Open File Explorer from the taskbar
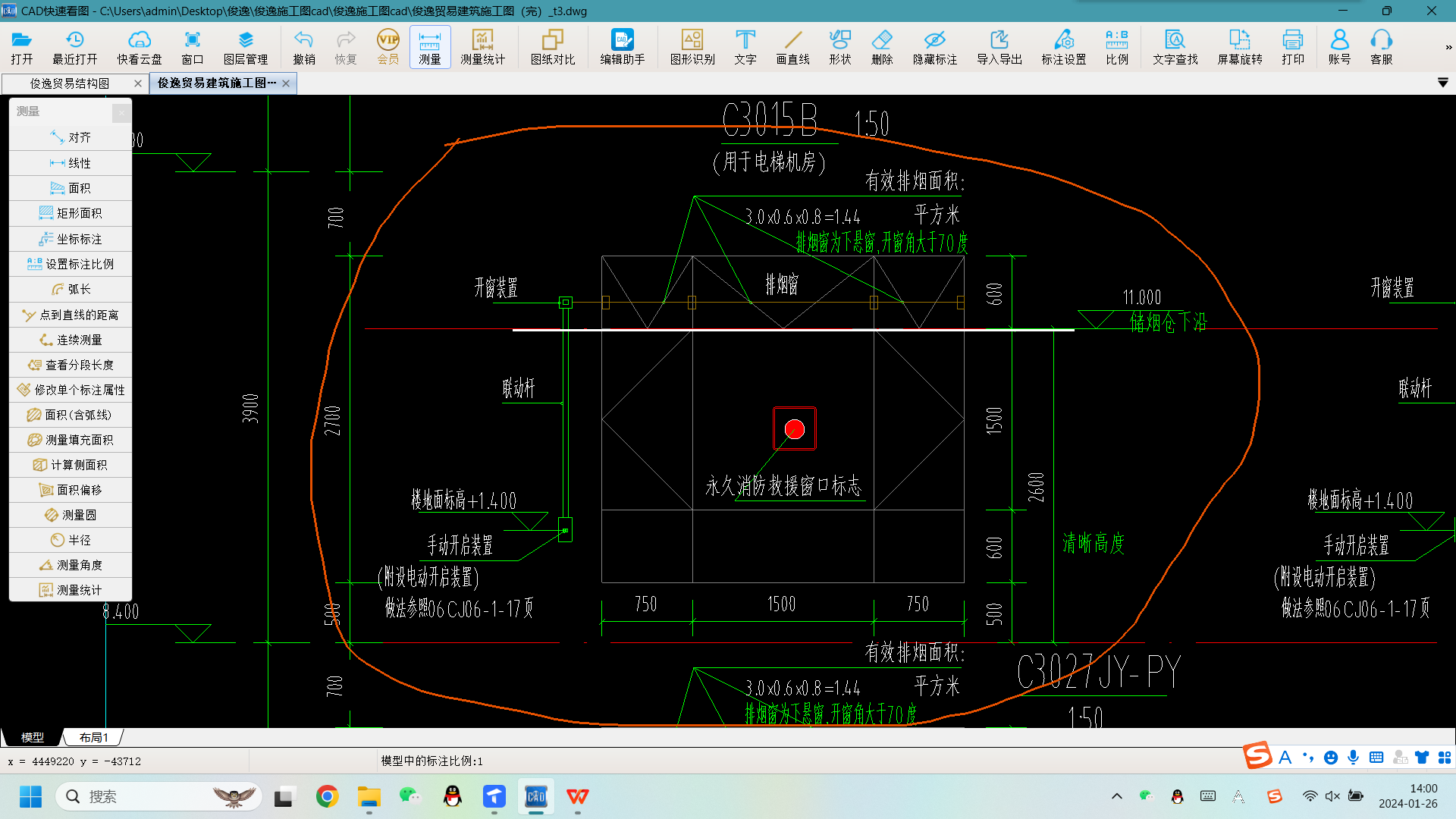 [369, 796]
